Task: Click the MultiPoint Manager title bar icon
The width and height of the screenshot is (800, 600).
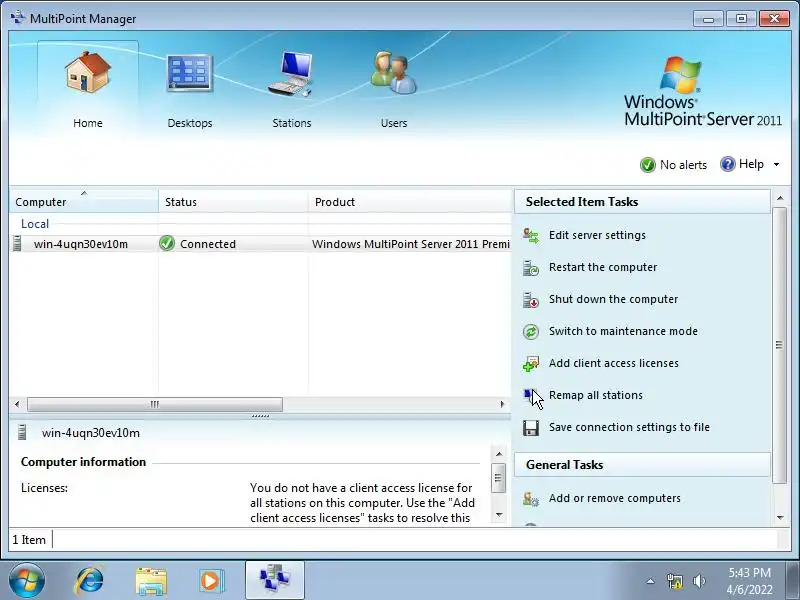Action: click(x=18, y=18)
